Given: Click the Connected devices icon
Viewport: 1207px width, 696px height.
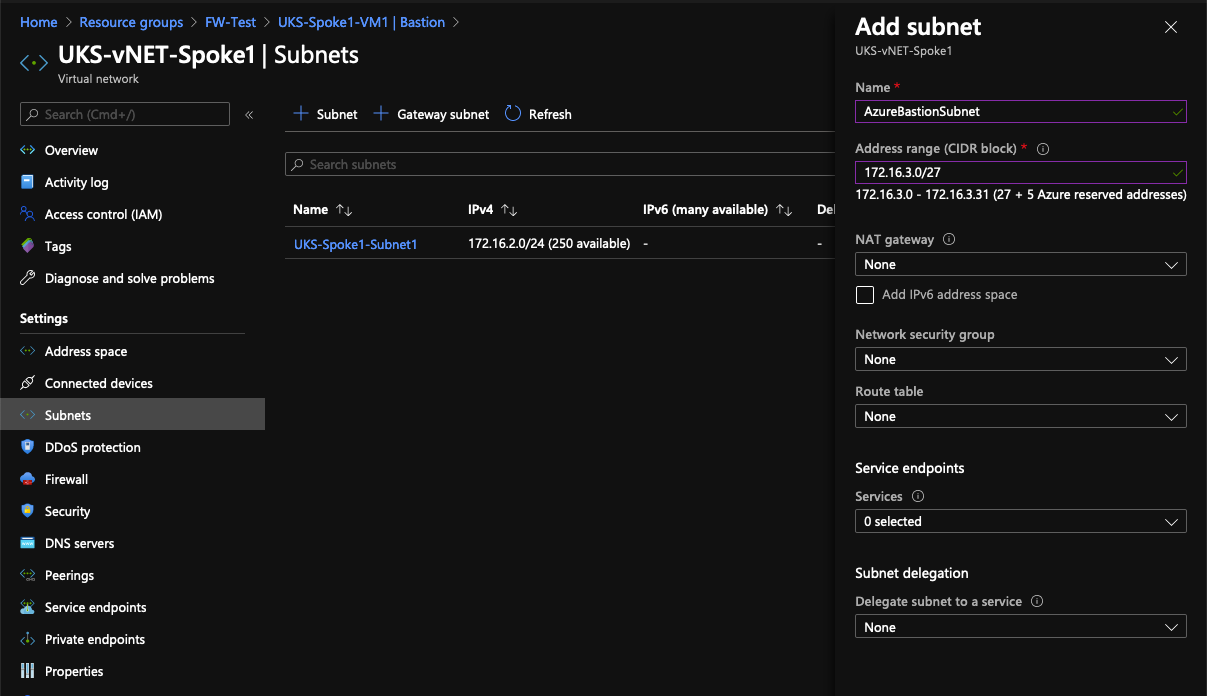Looking at the screenshot, I should 27,383.
